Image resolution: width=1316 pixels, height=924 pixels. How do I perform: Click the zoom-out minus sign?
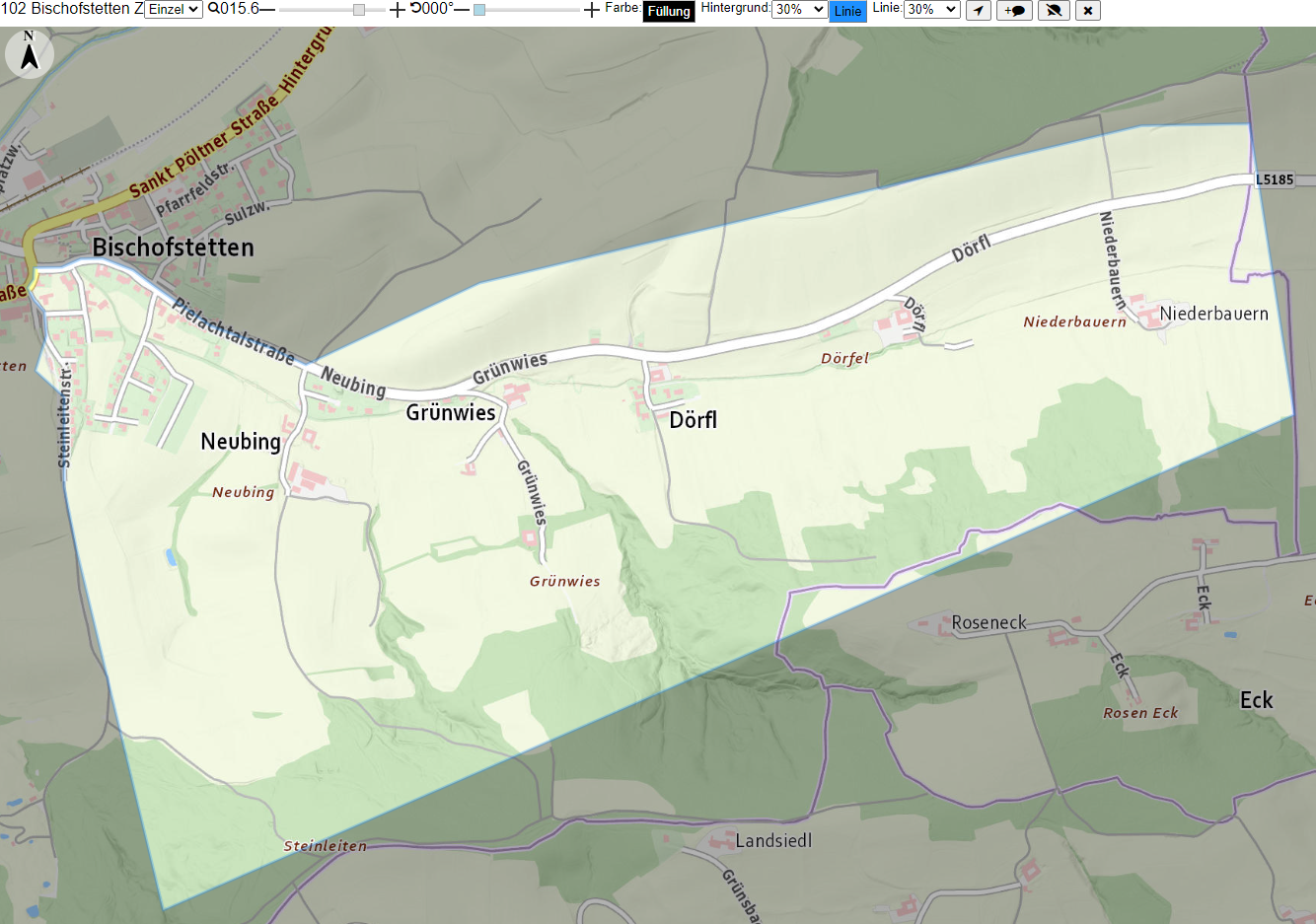pyautogui.click(x=266, y=9)
